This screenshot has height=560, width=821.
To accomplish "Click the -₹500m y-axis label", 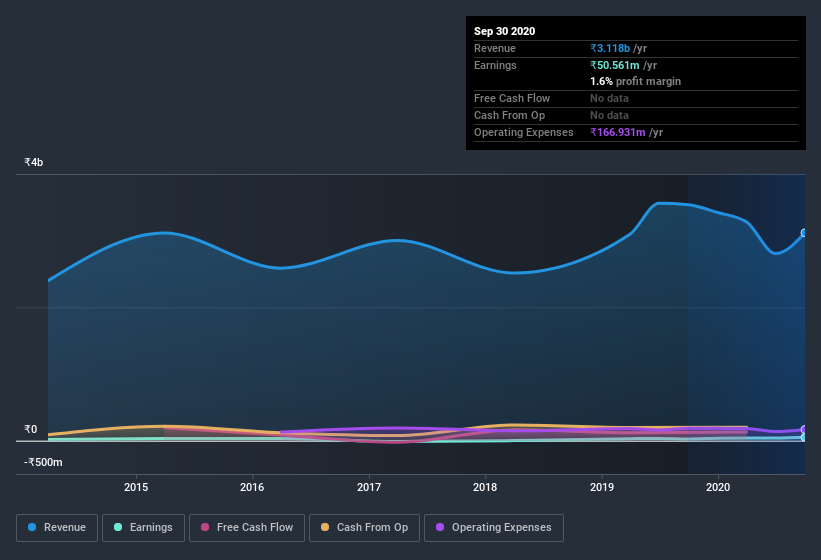I will point(43,462).
